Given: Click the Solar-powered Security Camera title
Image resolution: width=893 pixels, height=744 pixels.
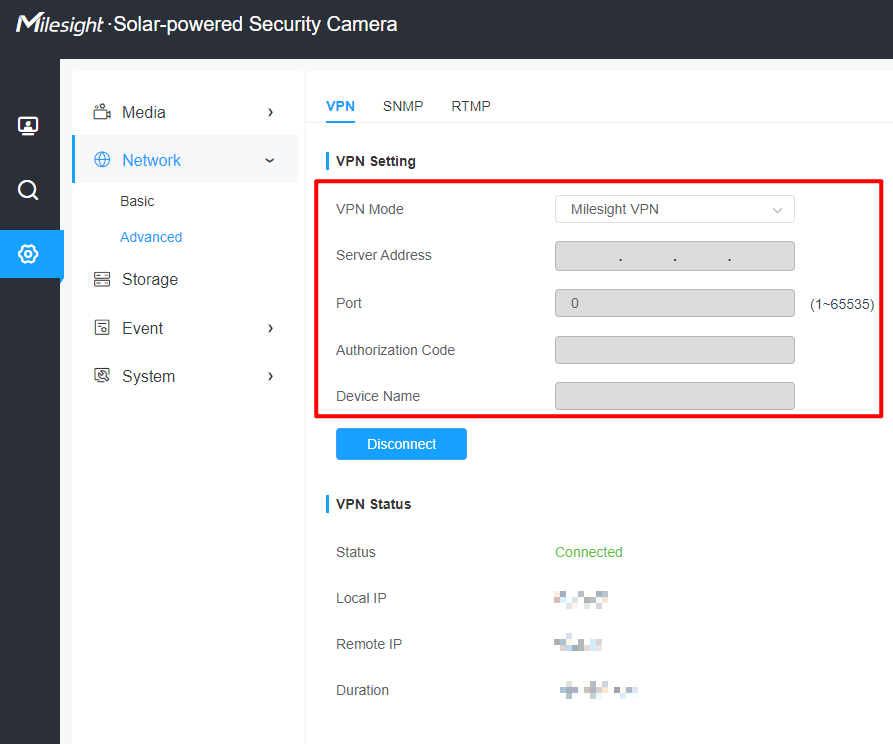Looking at the screenshot, I should [255, 24].
